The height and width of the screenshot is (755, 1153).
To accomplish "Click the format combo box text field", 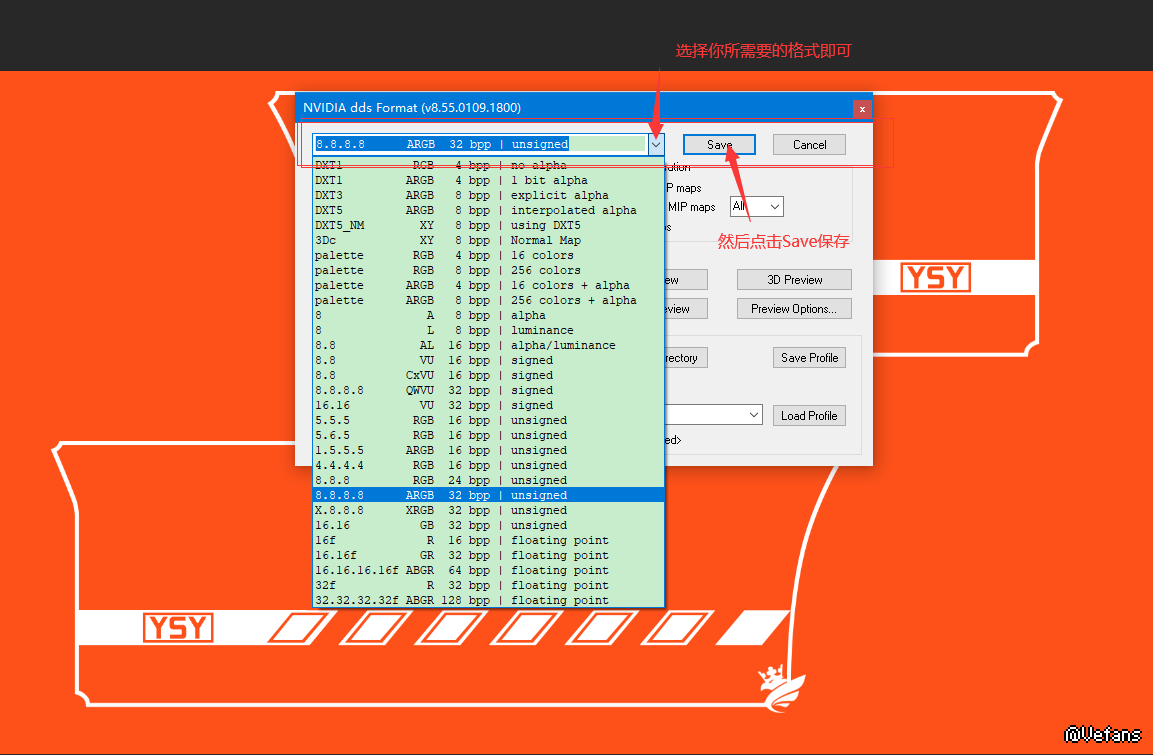I will [480, 145].
